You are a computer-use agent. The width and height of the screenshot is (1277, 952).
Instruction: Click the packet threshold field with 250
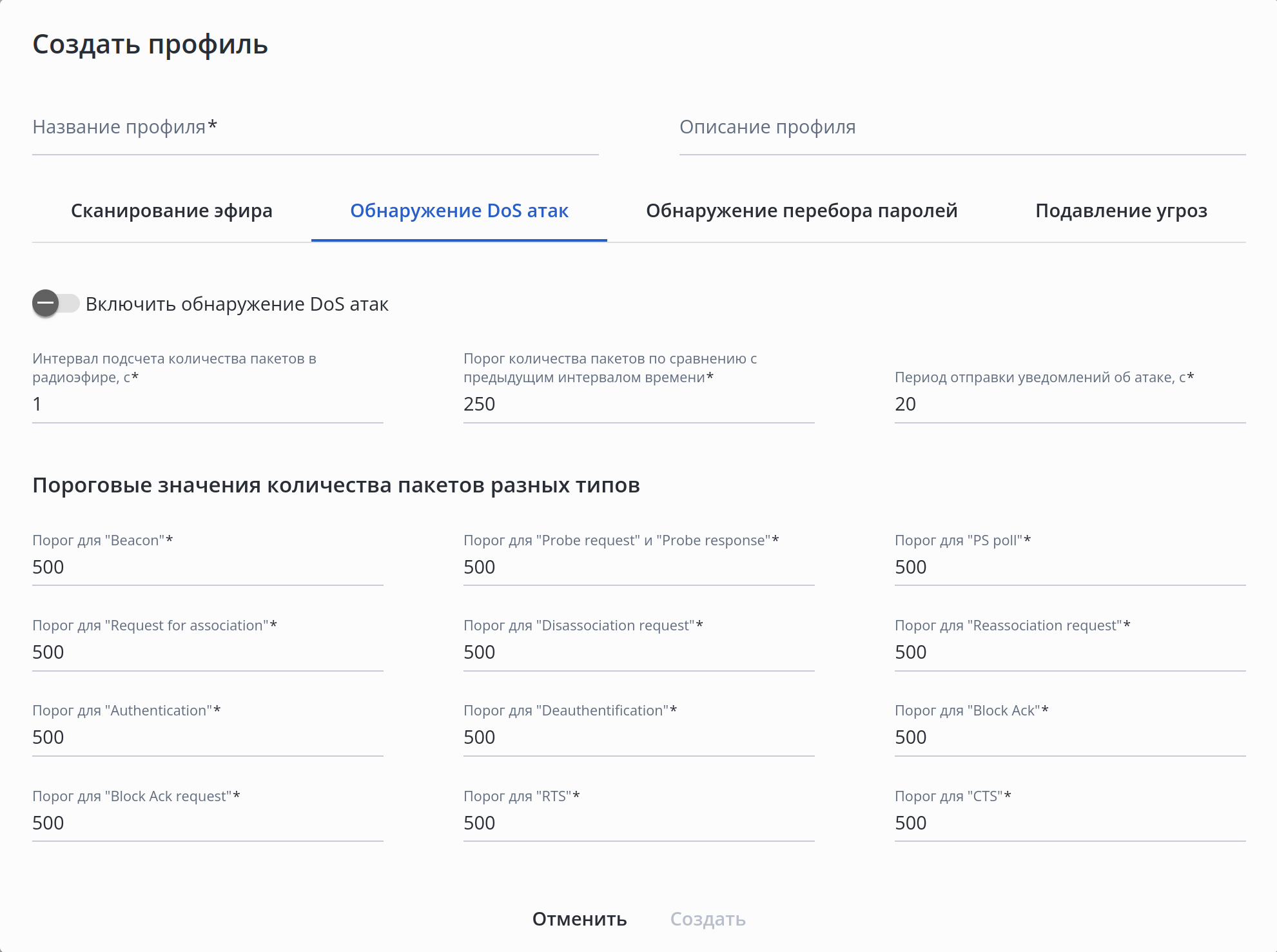[x=638, y=404]
